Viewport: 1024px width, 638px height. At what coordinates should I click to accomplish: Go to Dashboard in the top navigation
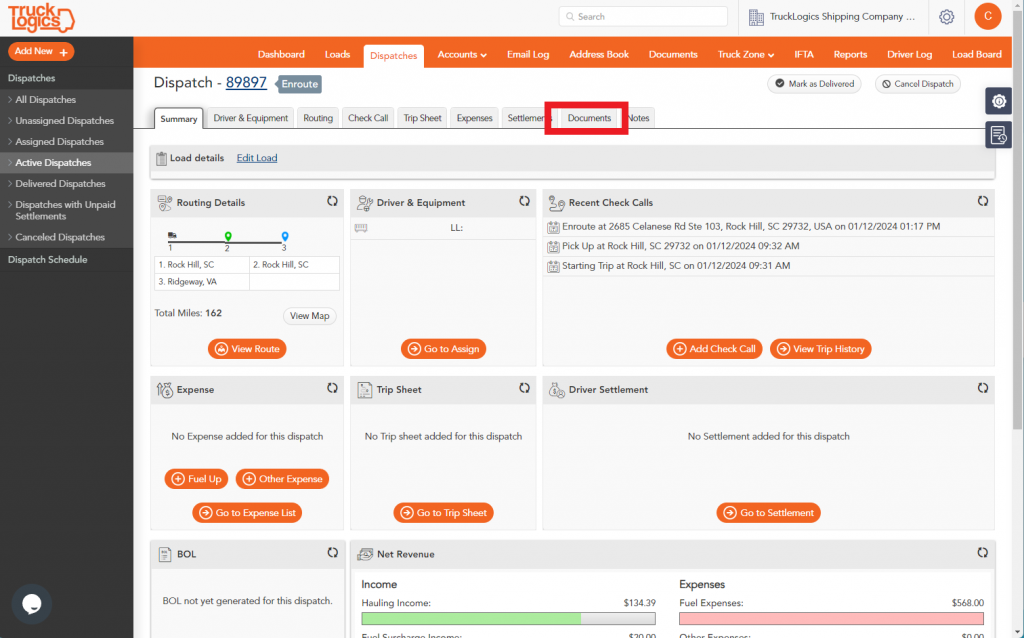(x=281, y=55)
